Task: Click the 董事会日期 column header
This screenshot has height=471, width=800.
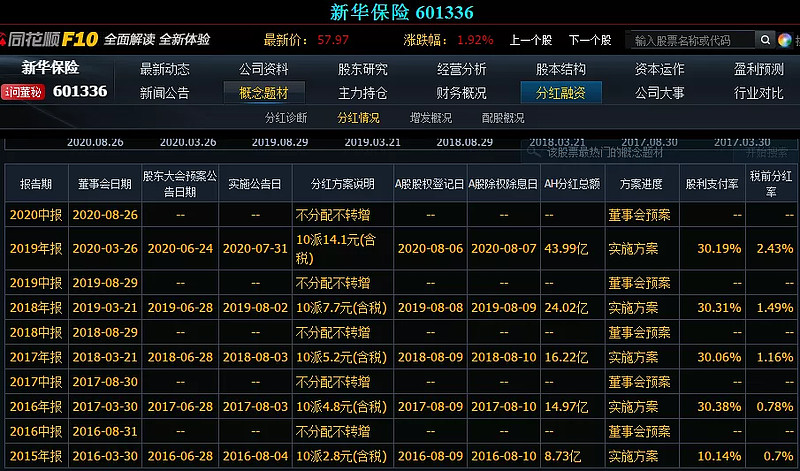Action: tap(105, 184)
